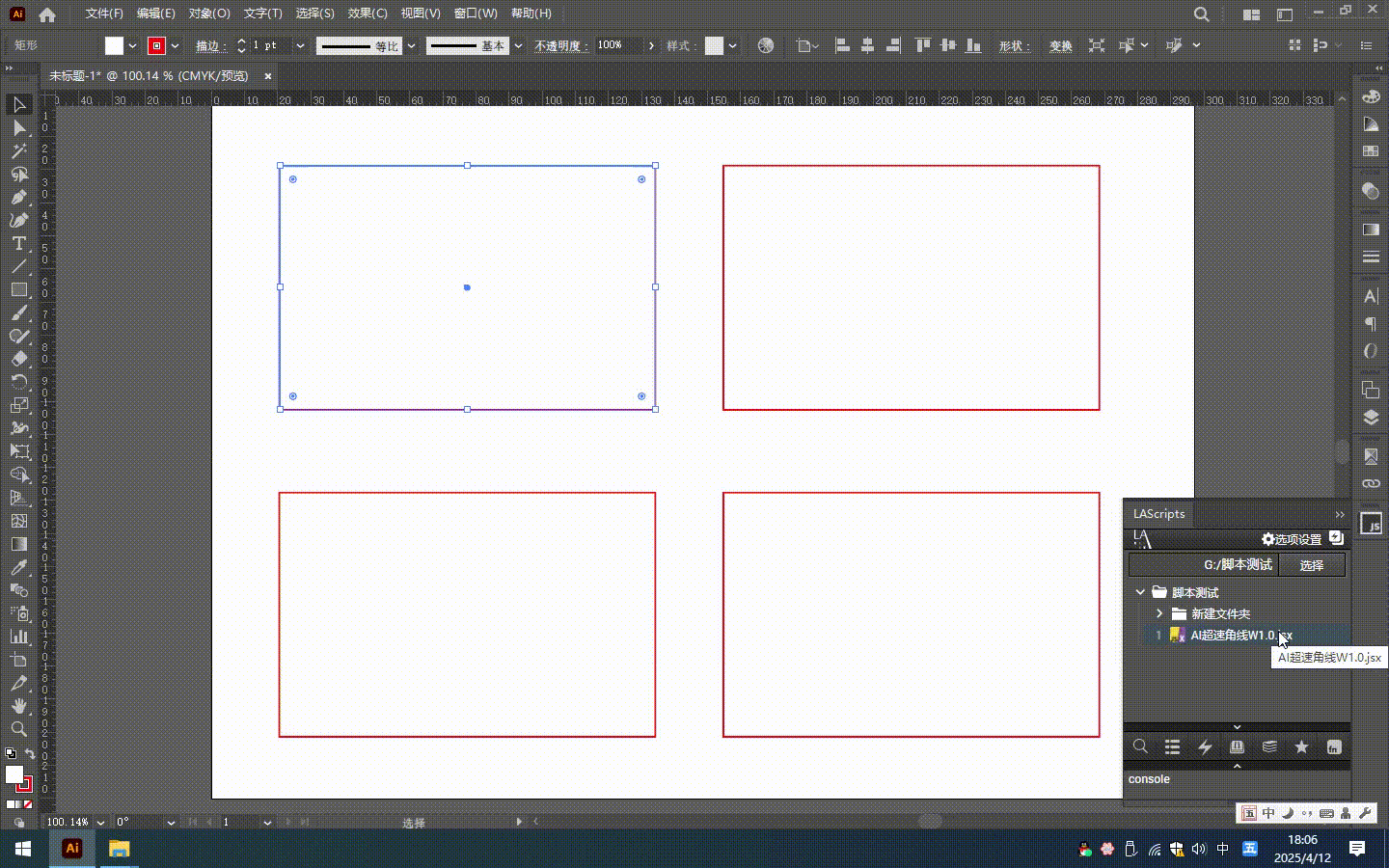Select the Type tool
This screenshot has height=868, width=1389.
click(18, 244)
